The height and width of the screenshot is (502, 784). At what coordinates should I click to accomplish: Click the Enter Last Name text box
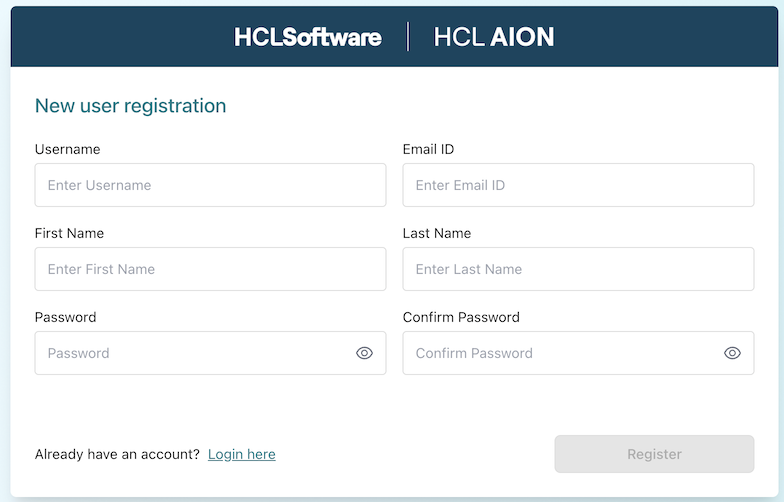pyautogui.click(x=578, y=269)
